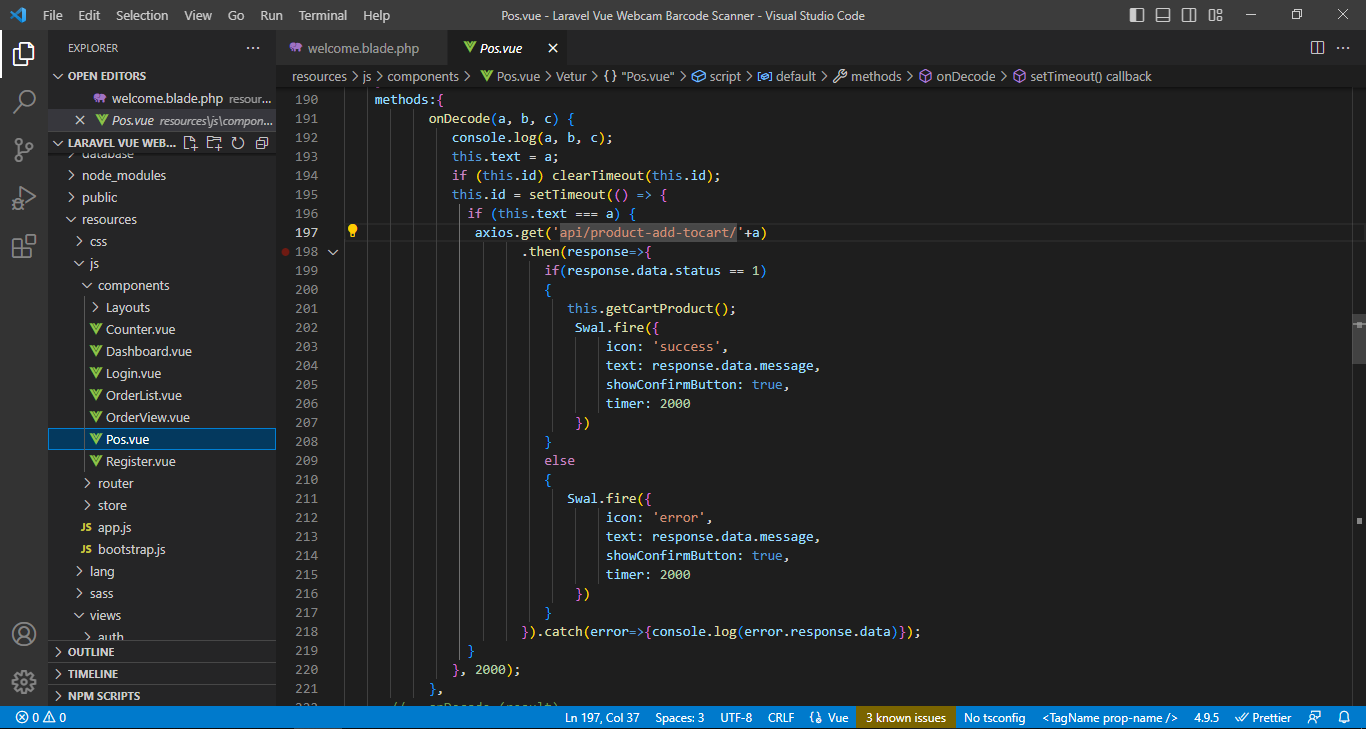Viewport: 1366px width, 729px height.
Task: Refresh the explorer file tree
Action: coord(238,143)
